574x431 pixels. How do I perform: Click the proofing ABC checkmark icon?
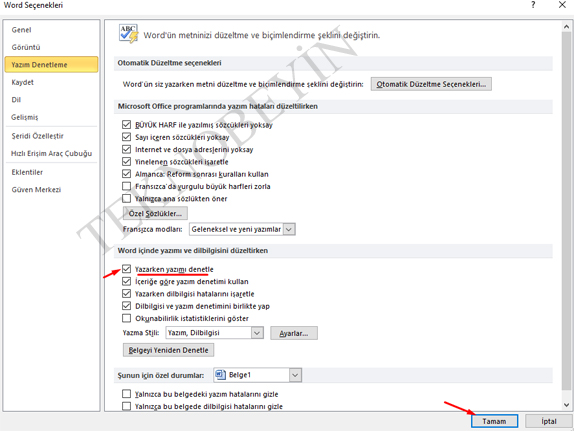(x=128, y=34)
